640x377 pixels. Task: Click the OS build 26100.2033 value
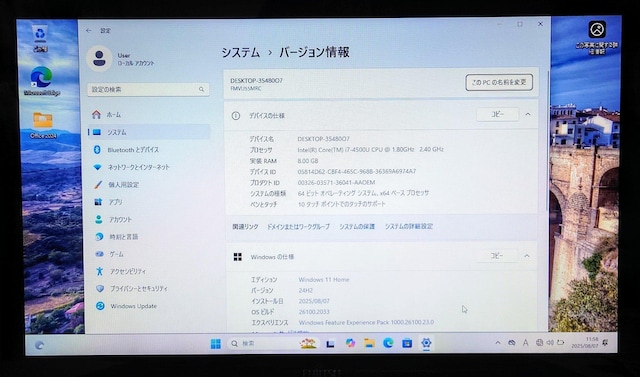pyautogui.click(x=313, y=312)
